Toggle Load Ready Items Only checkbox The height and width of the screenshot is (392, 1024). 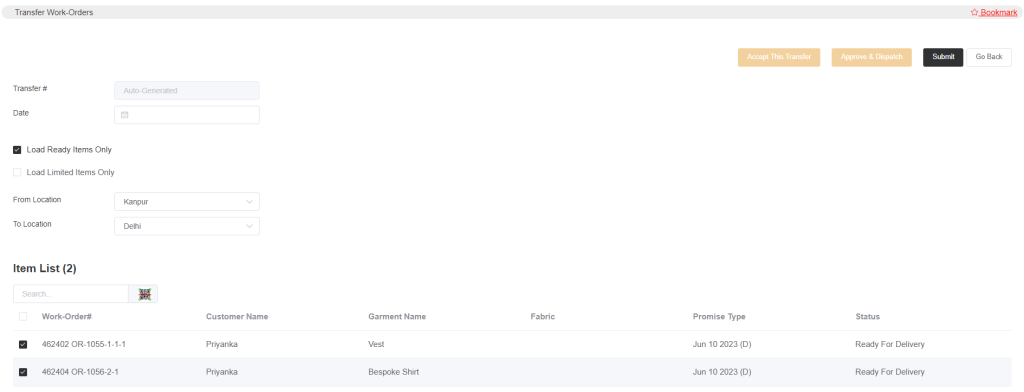(x=17, y=150)
